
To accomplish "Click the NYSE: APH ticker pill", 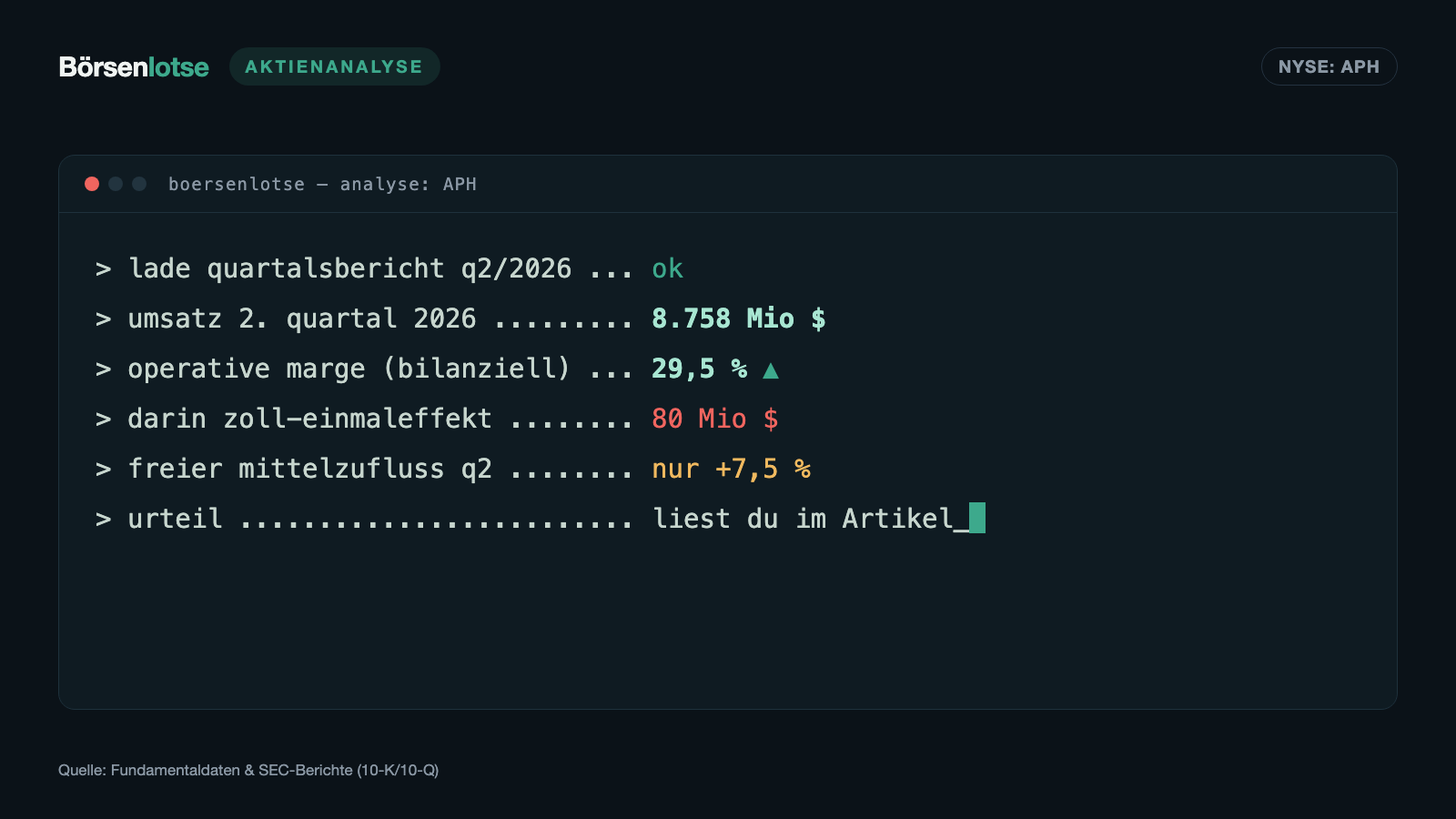I will (1329, 66).
